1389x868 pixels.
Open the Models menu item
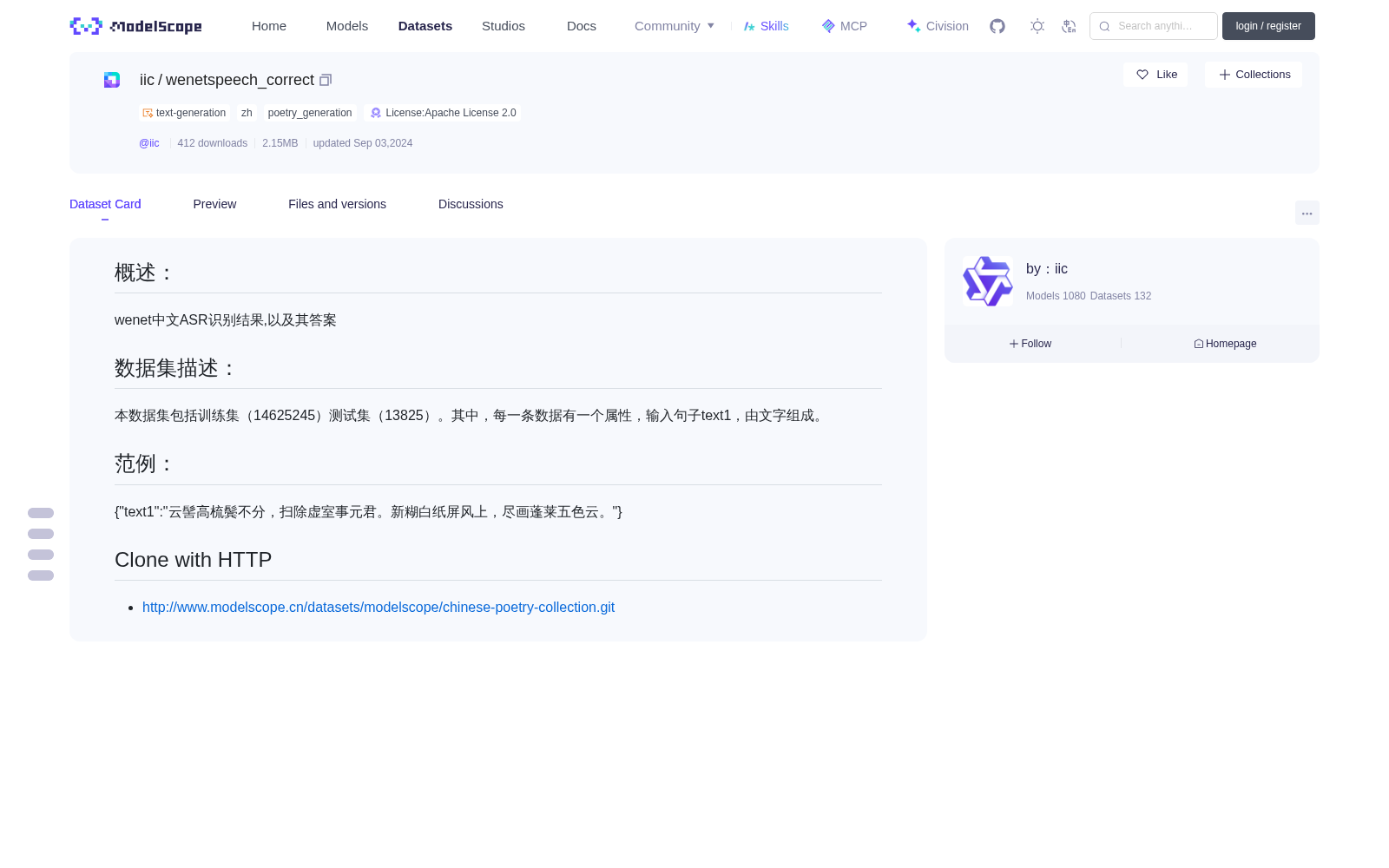pos(347,26)
